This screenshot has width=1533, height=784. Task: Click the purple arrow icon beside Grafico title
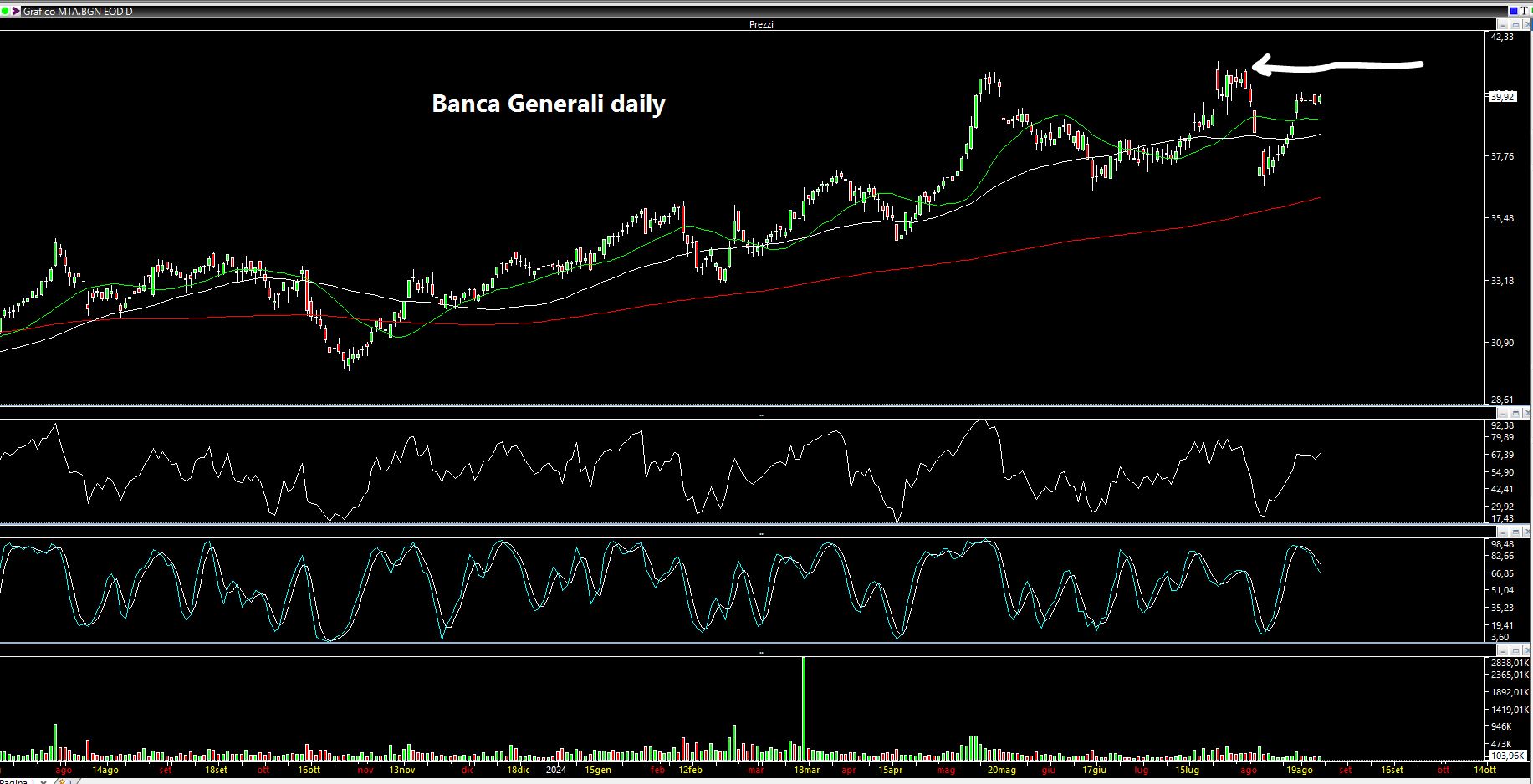coord(16,11)
